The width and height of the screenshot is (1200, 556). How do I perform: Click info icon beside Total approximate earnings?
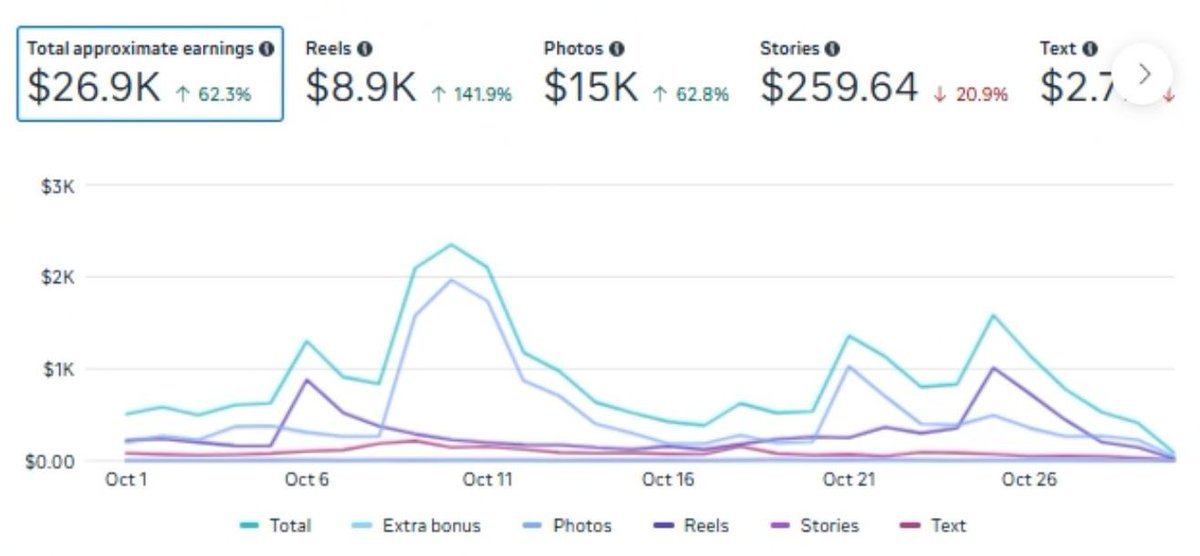[x=266, y=48]
